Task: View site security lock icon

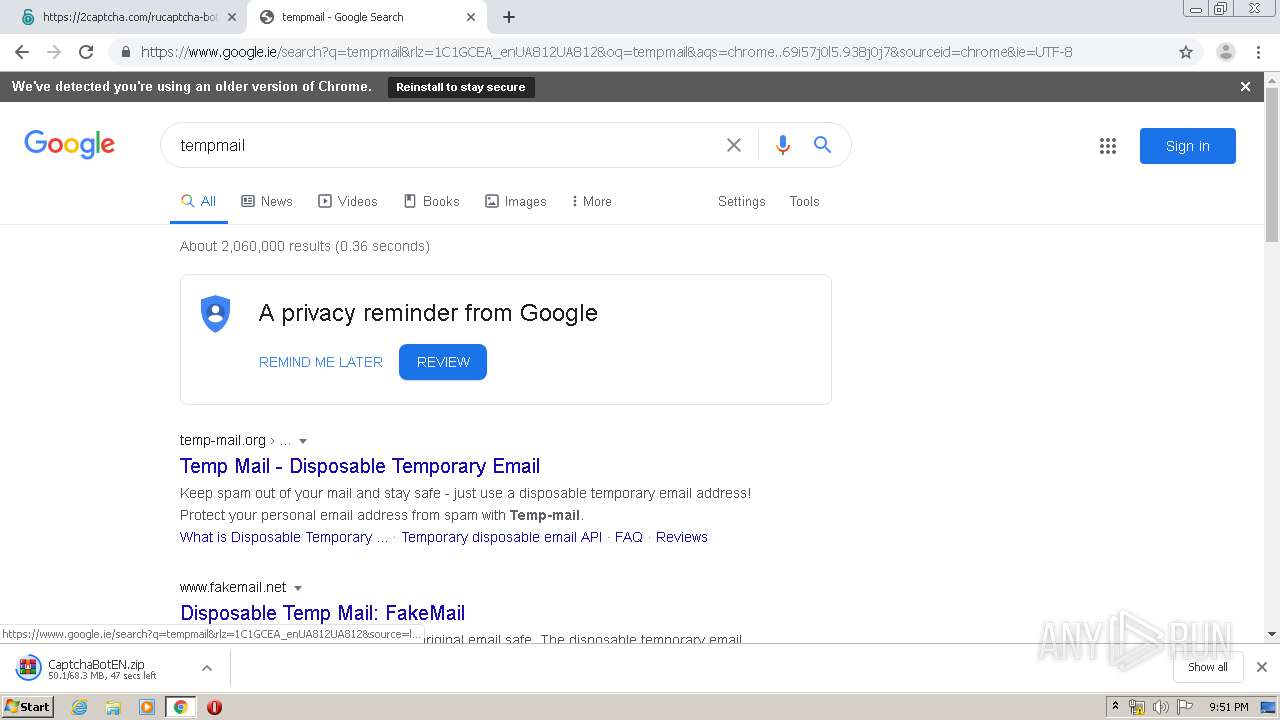Action: 125,52
